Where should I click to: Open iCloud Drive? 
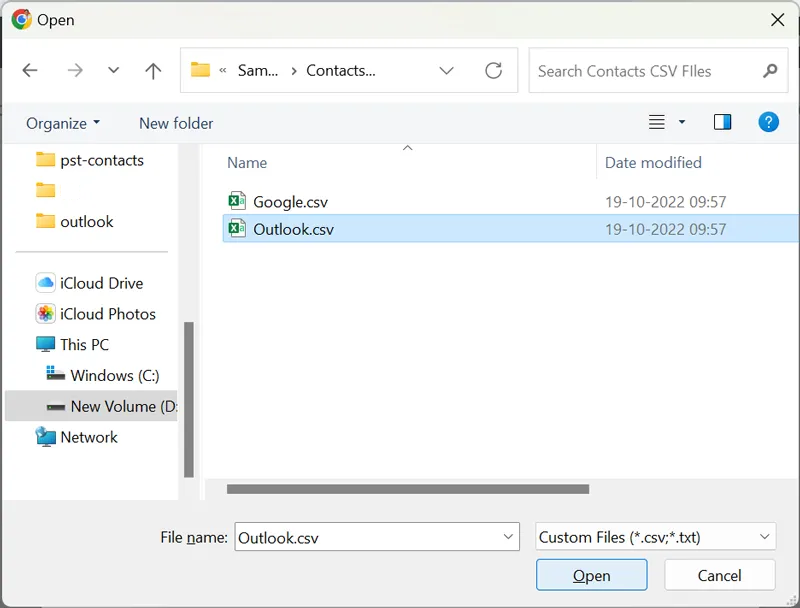pyautogui.click(x=89, y=283)
